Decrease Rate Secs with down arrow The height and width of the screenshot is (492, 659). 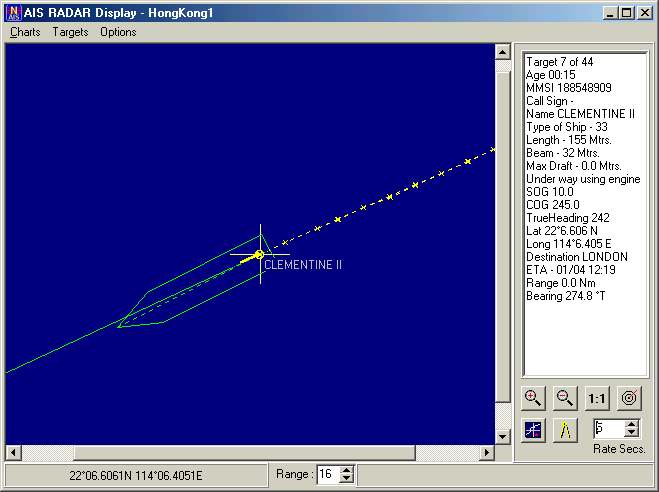pyautogui.click(x=631, y=433)
